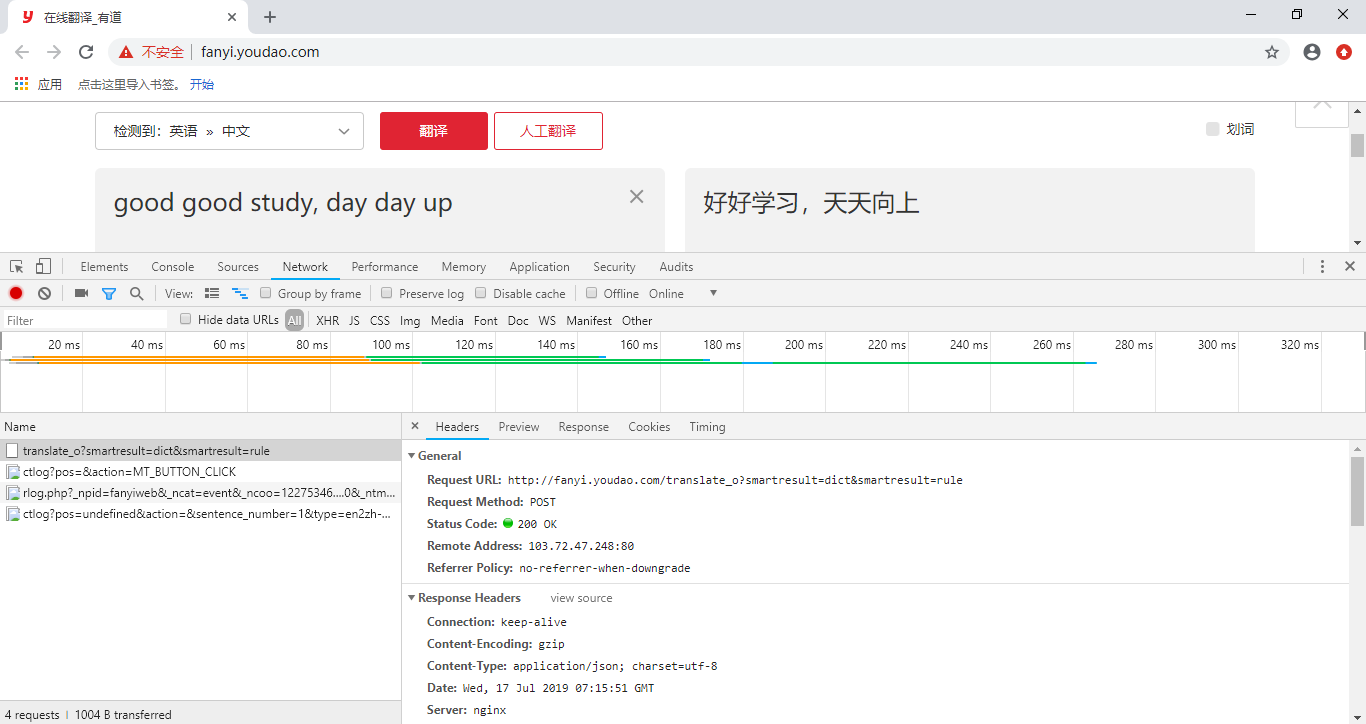Open the Performance panel tab

(x=385, y=267)
